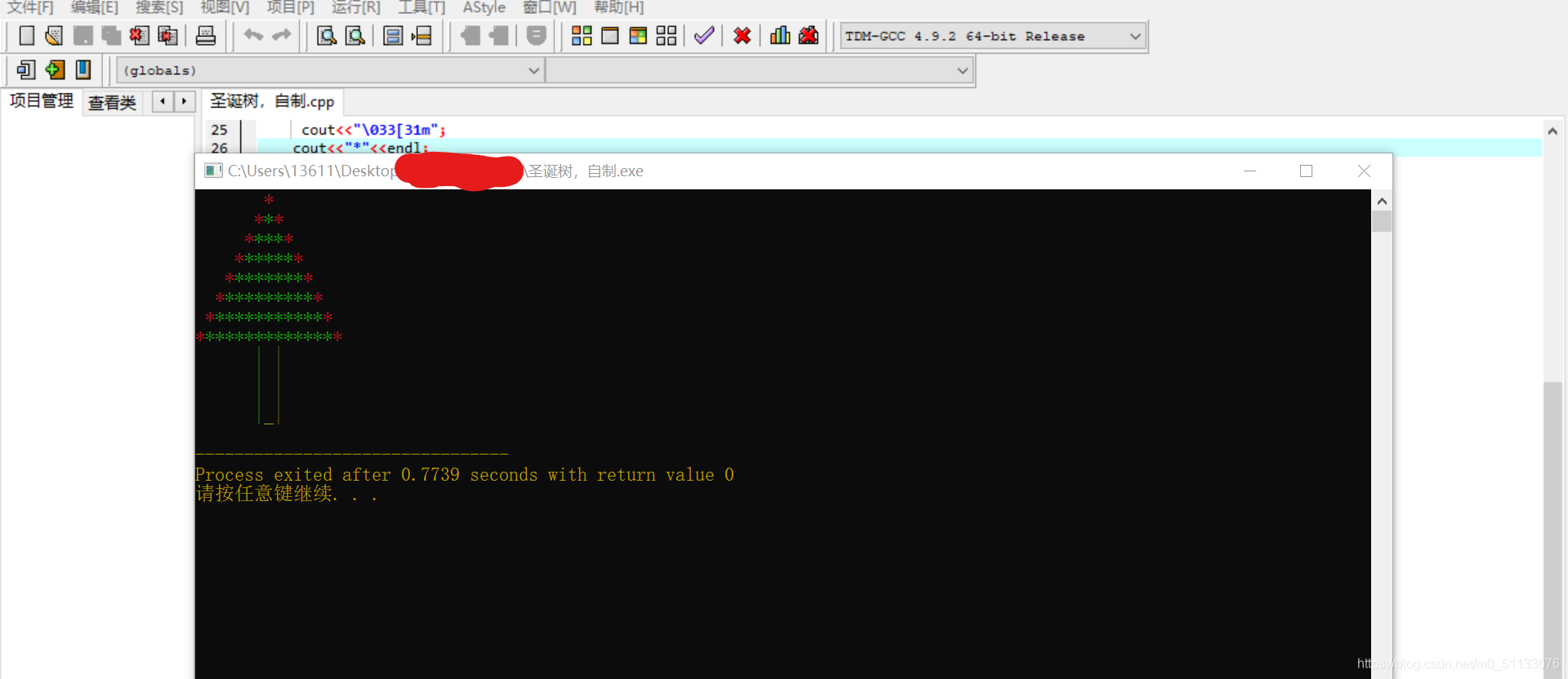The width and height of the screenshot is (1568, 679).
Task: Switch to the 查看类 tab
Action: [113, 103]
